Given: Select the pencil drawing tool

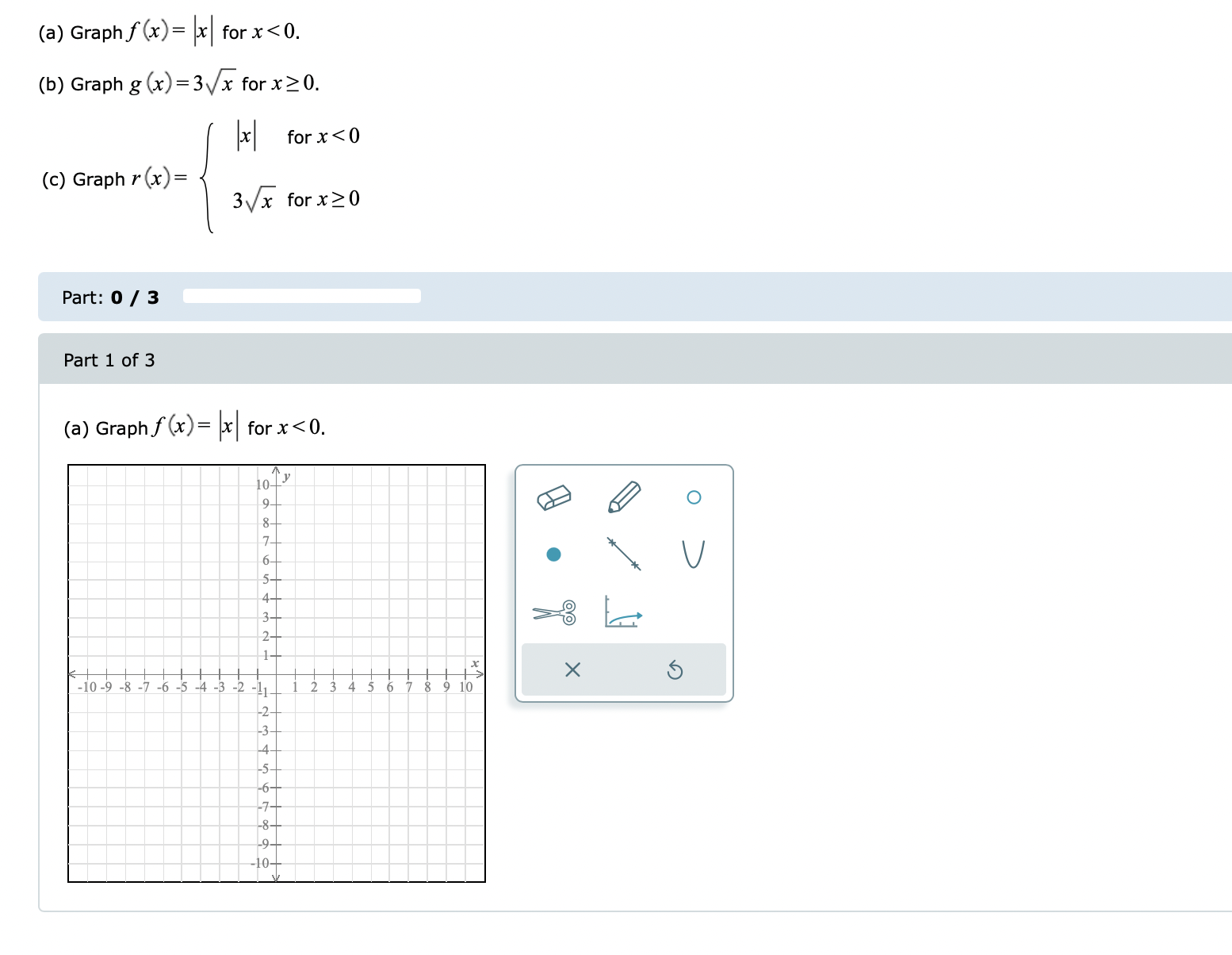Looking at the screenshot, I should [625, 497].
